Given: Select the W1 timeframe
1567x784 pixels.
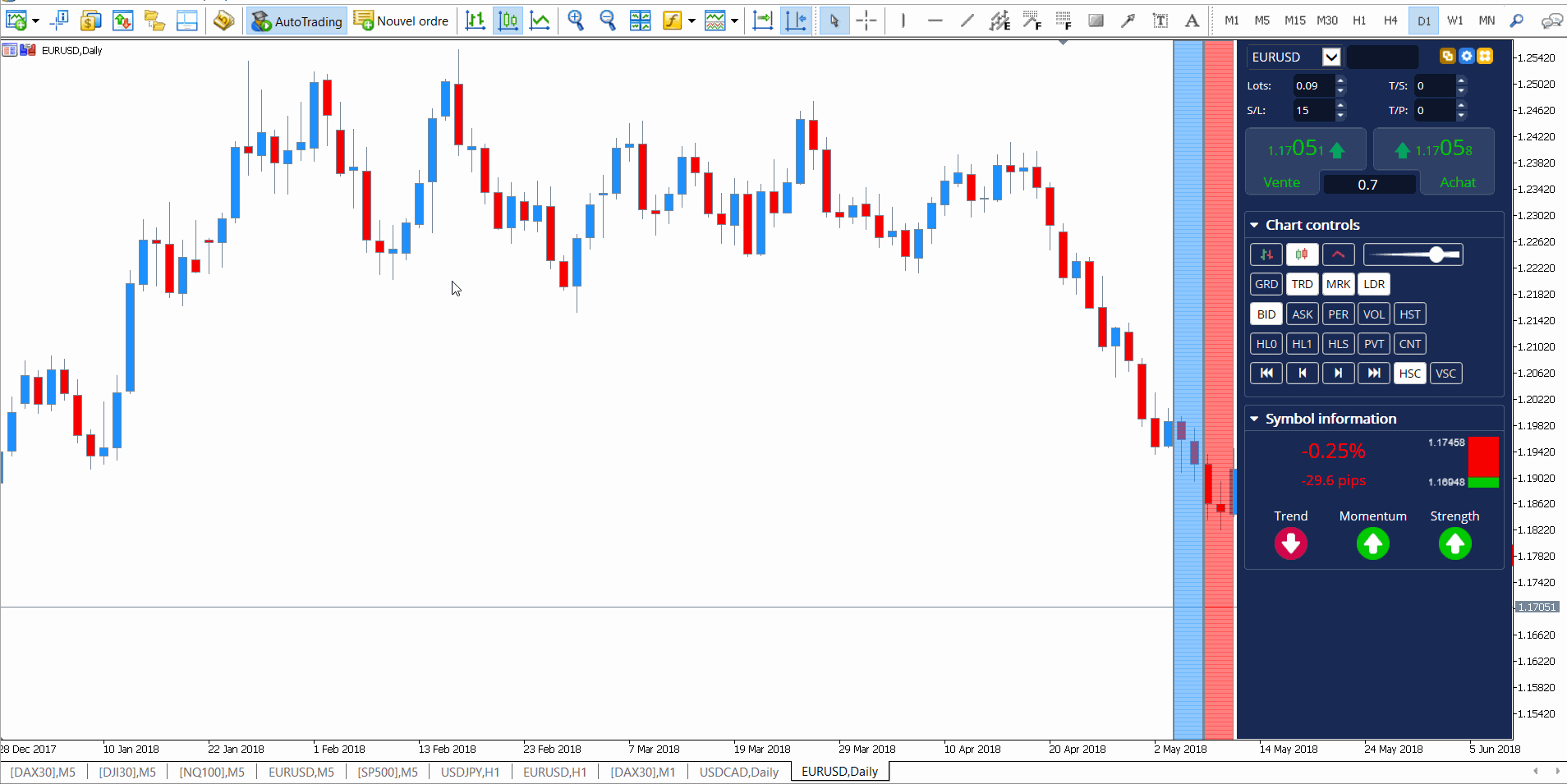Looking at the screenshot, I should (1455, 21).
